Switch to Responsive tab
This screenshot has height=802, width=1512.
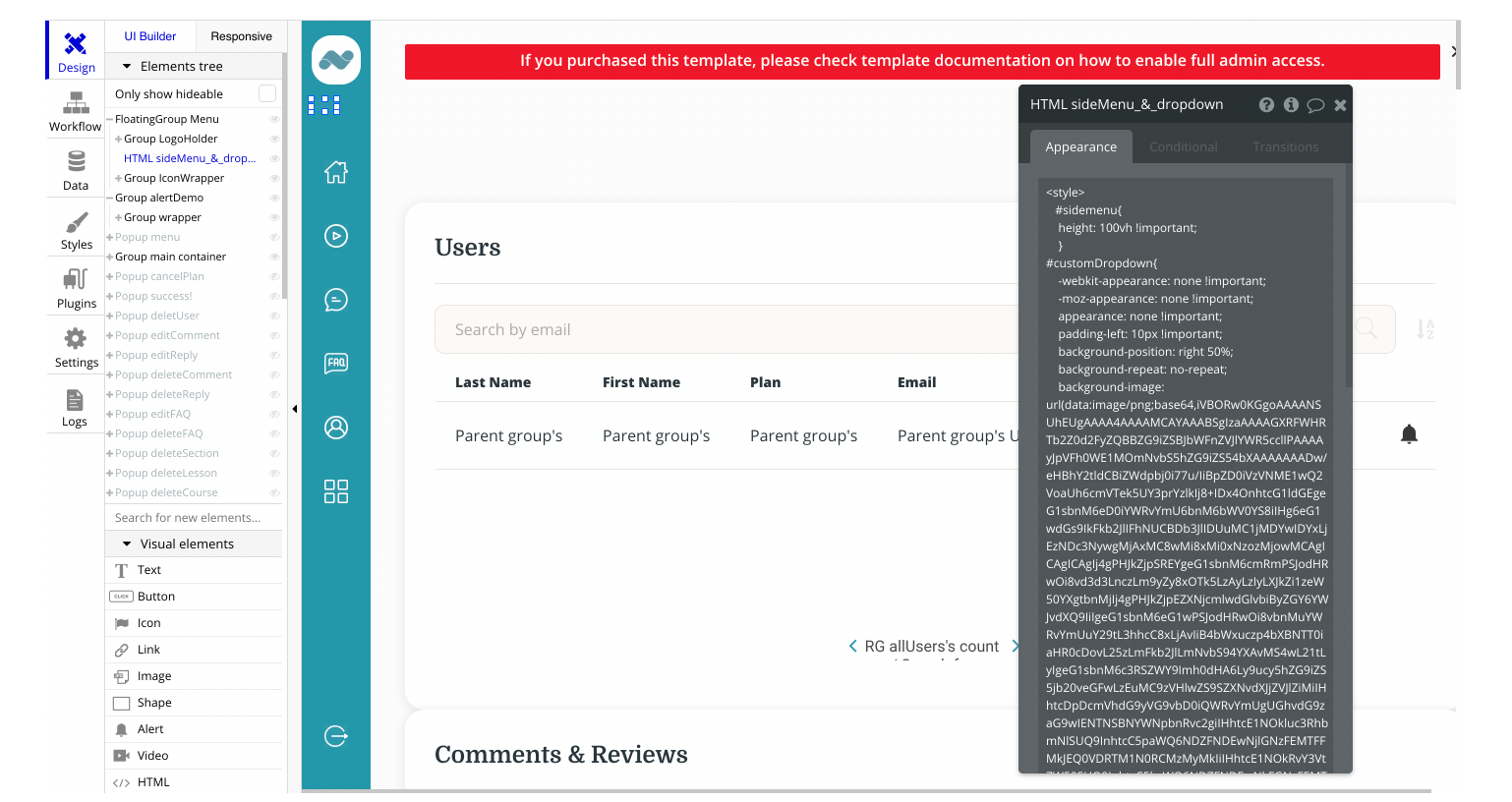[242, 36]
